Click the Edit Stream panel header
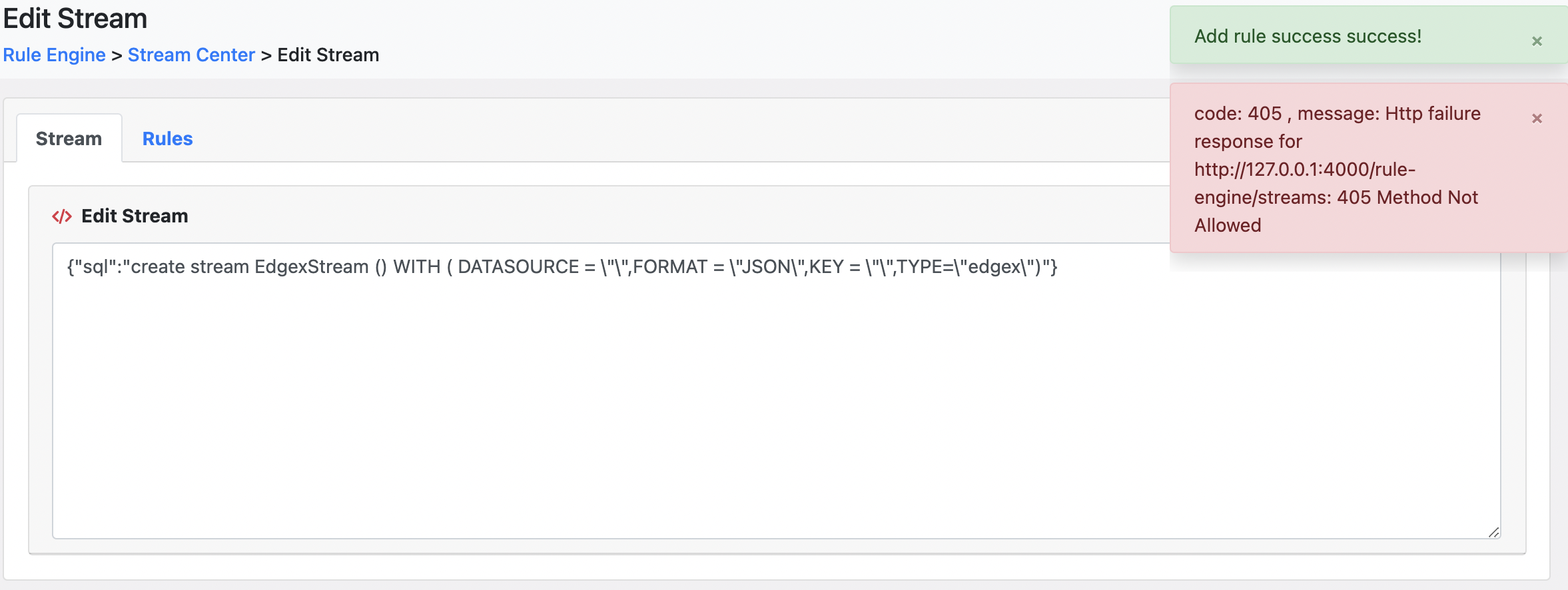 tap(135, 216)
